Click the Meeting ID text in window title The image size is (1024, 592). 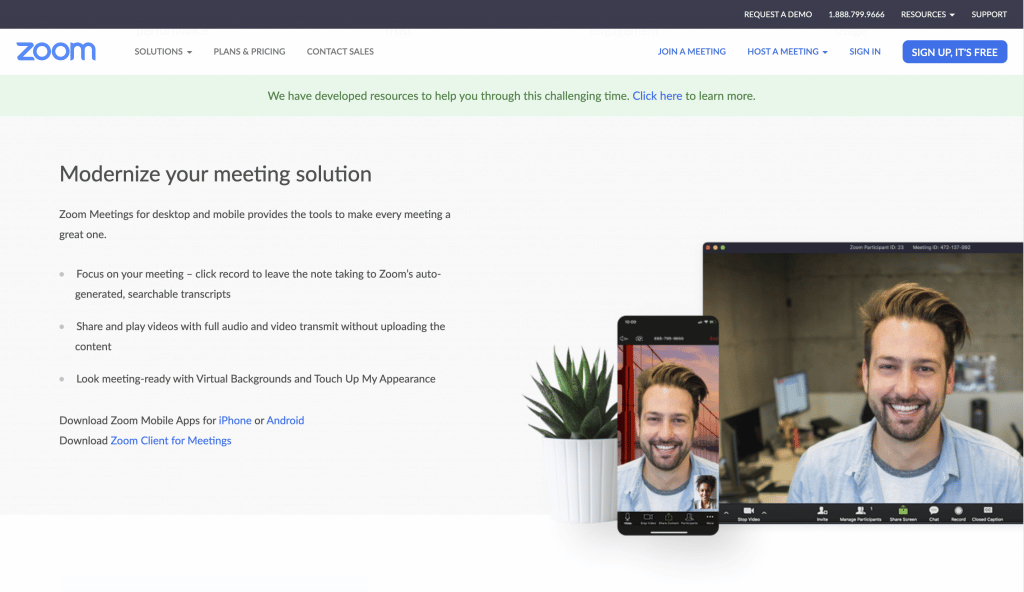(x=941, y=248)
